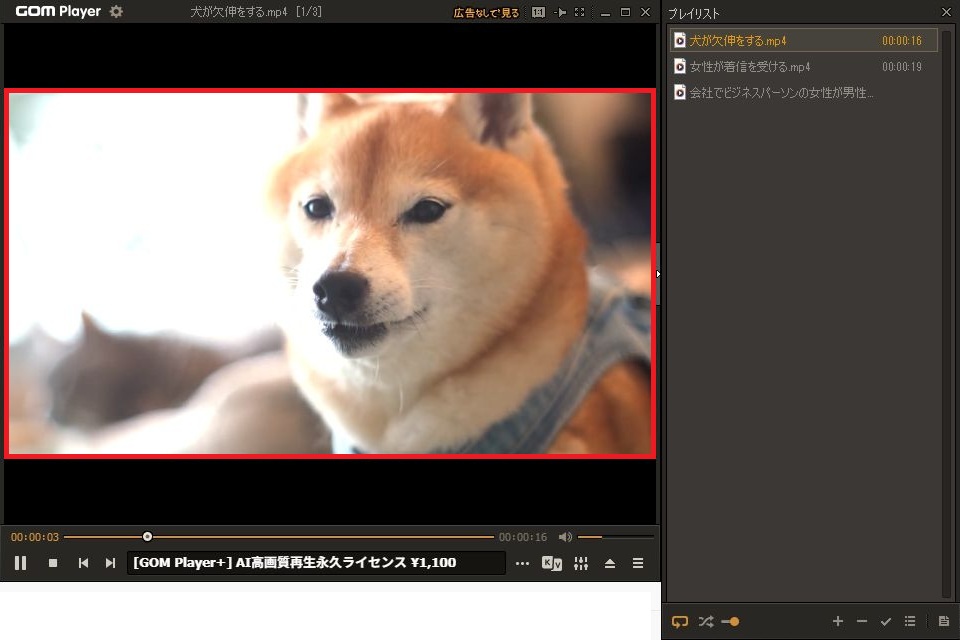Set the video to 1:1 size
Image resolution: width=960 pixels, height=640 pixels.
[538, 12]
